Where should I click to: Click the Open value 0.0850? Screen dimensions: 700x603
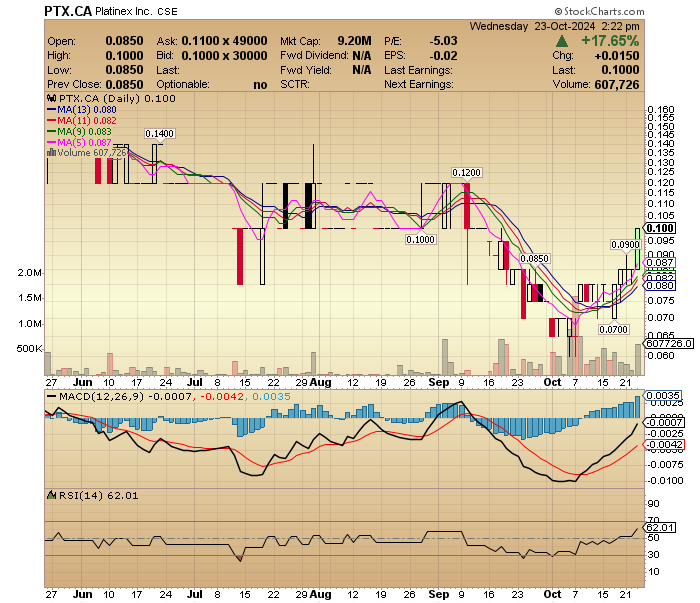click(x=124, y=41)
